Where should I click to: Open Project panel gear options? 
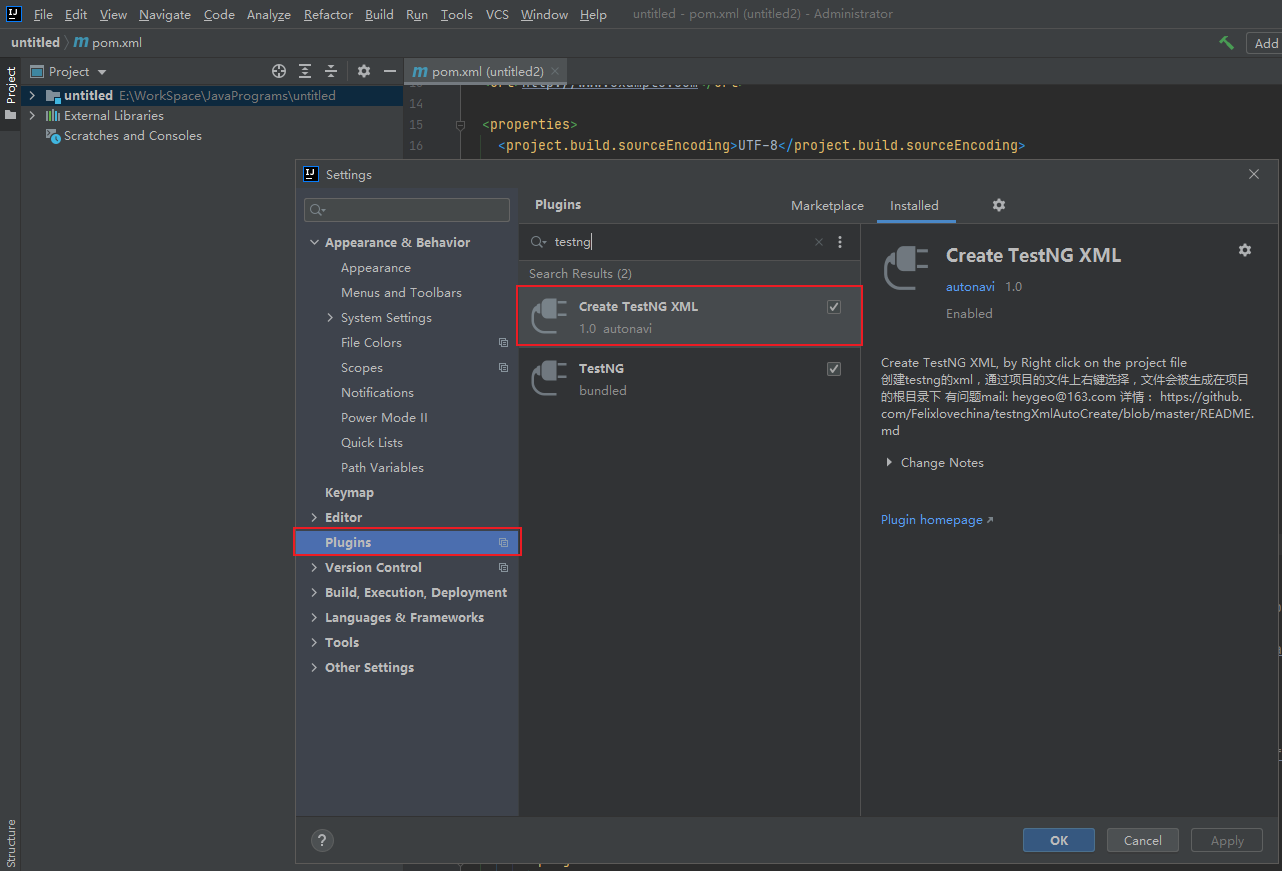coord(364,71)
